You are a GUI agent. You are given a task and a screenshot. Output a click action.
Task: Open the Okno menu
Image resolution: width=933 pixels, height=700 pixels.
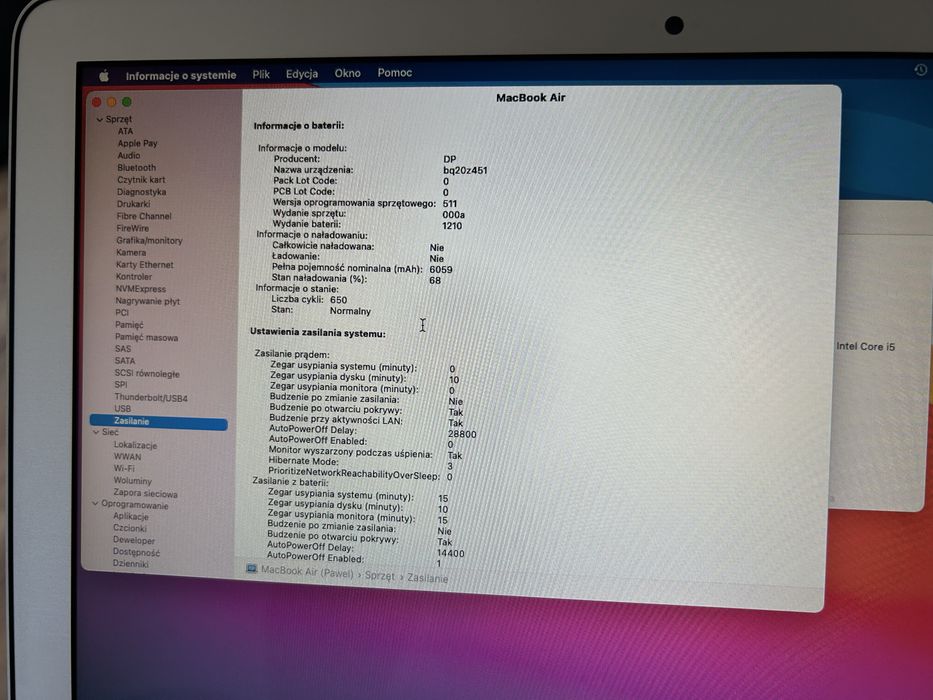coord(347,73)
